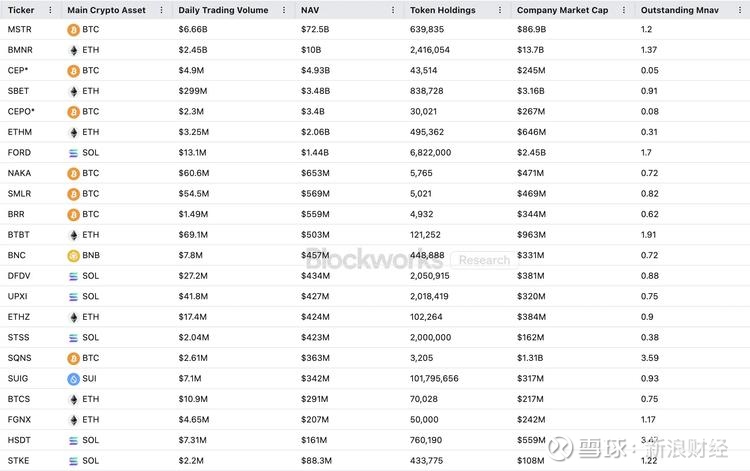Open the Outstanding Mnav column options menu
Screen dimensions: 750x471
[x=734, y=10]
